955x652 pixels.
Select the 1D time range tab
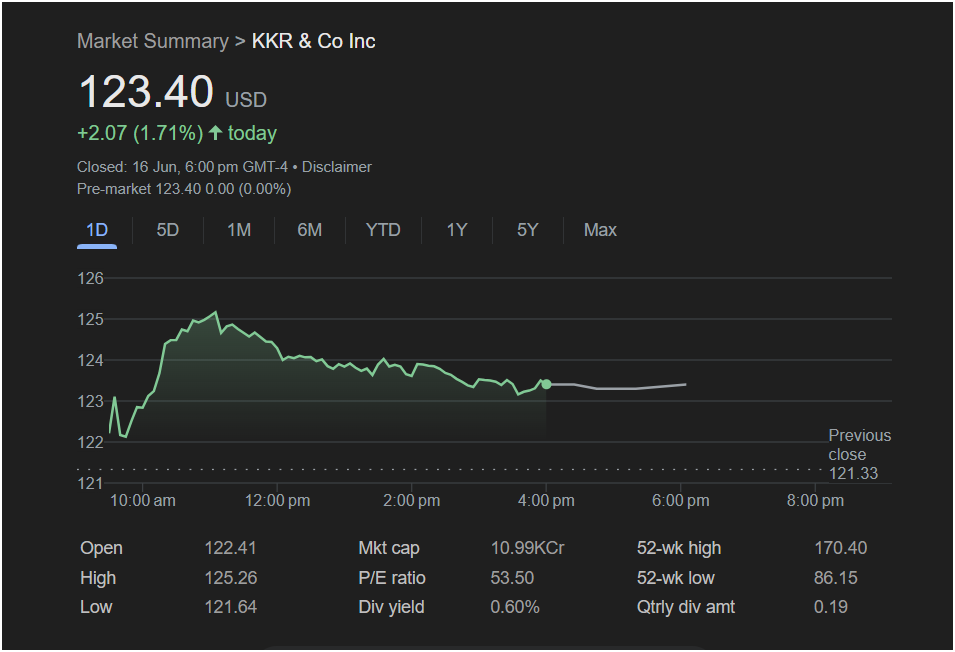point(97,230)
